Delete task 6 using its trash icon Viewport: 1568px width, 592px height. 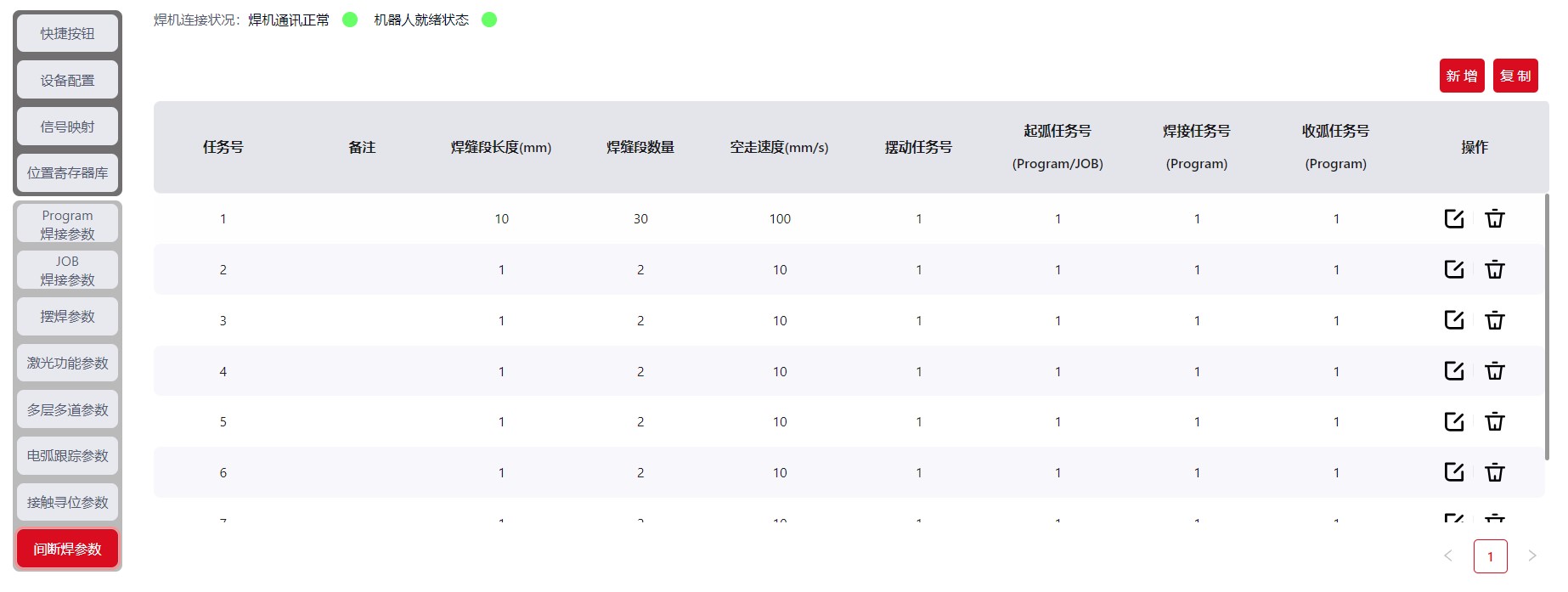pyautogui.click(x=1494, y=472)
